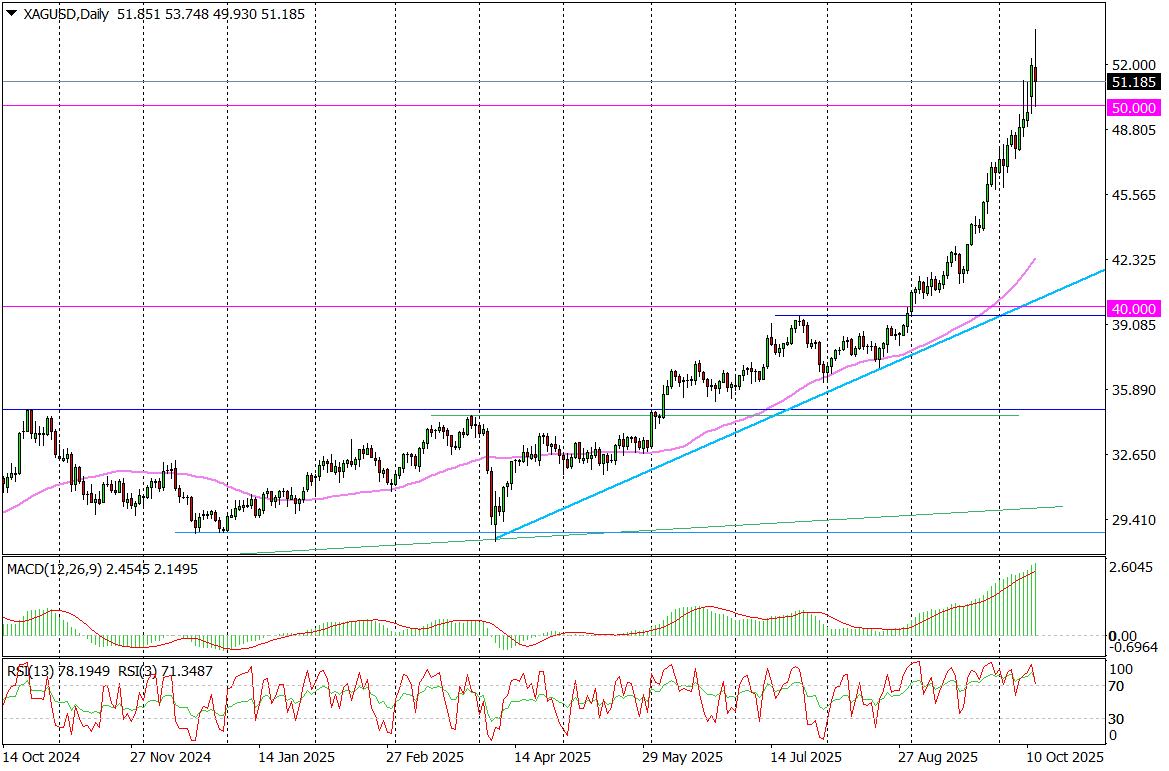The image size is (1169, 771).
Task: Click the 10 Oct 2025 date label
Action: coord(1063,757)
